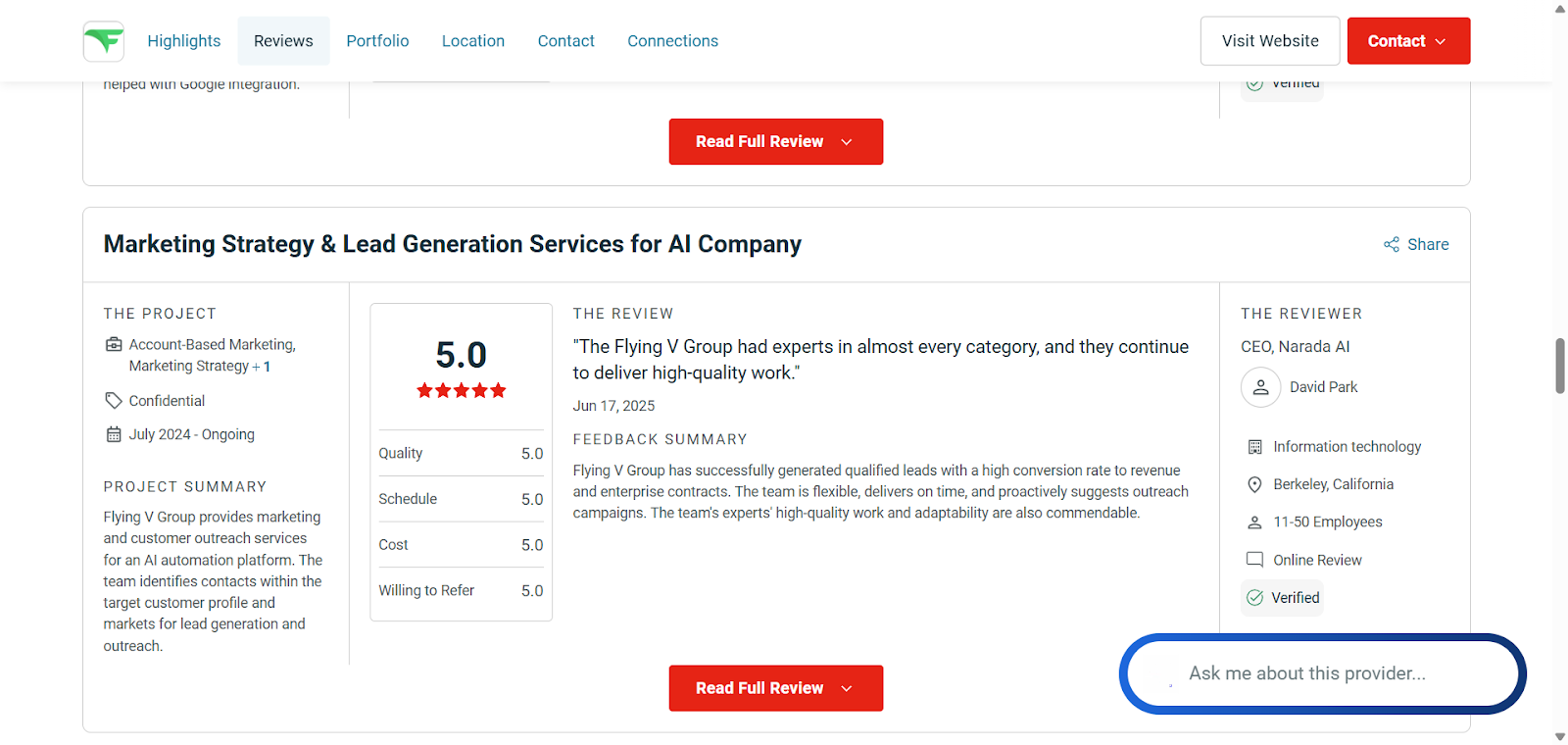Click the FEEDBACK SUMMARY heading
The height and width of the screenshot is (745, 1568).
tap(661, 439)
